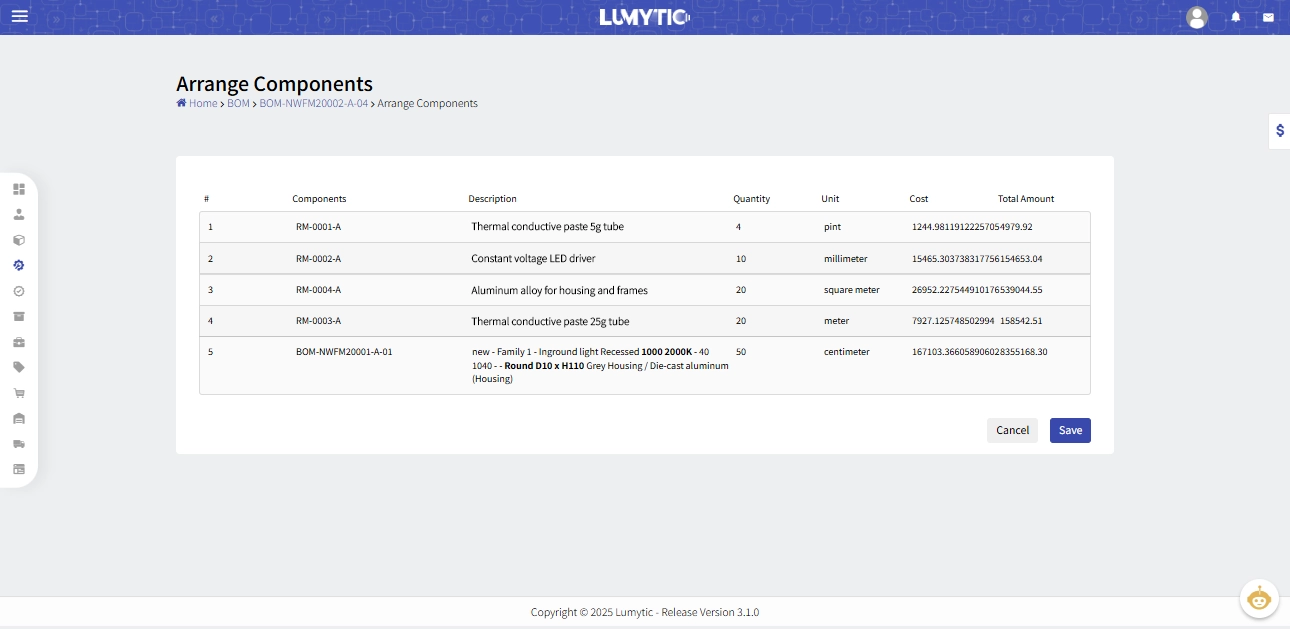Image resolution: width=1290 pixels, height=629 pixels.
Task: Click the price tag sidebar icon
Action: [19, 367]
